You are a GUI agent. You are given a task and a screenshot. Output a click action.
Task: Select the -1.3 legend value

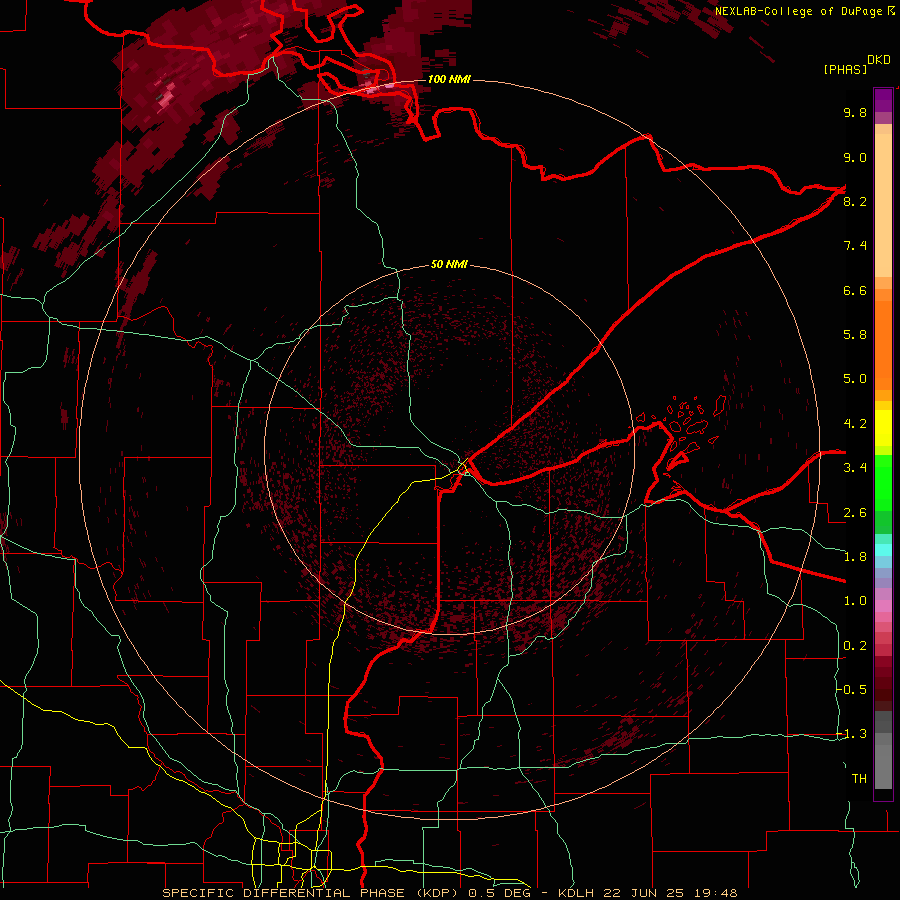tap(852, 734)
